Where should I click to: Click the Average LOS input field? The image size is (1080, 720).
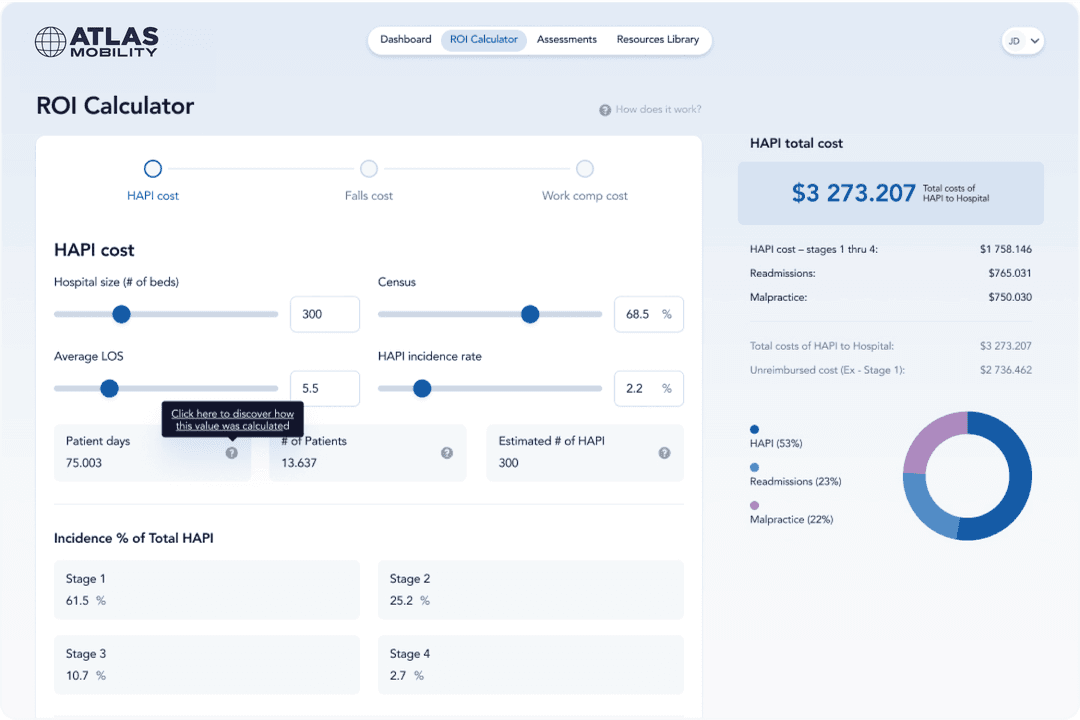[324, 389]
